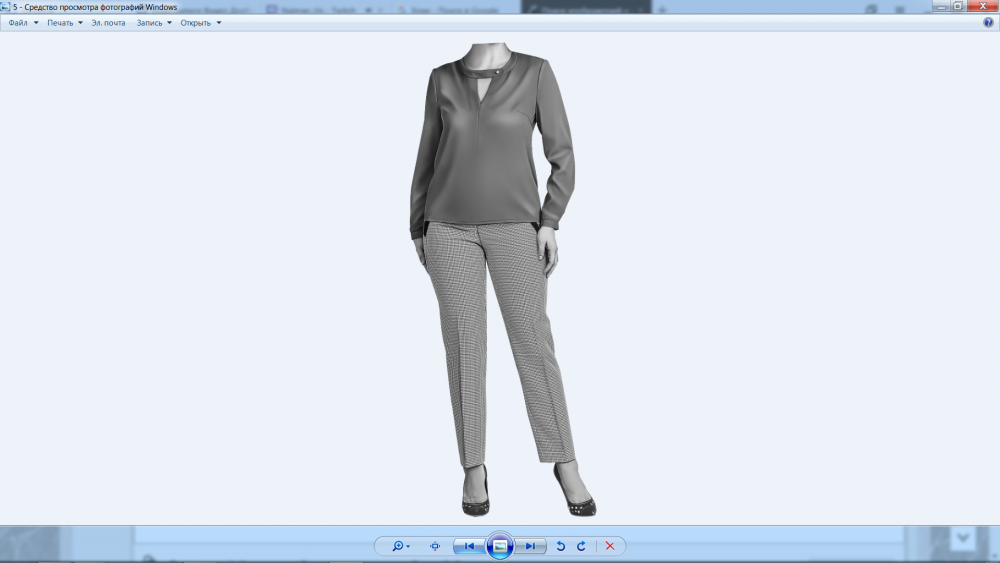Start the slideshow with center round button
The height and width of the screenshot is (563, 1000).
(x=500, y=546)
